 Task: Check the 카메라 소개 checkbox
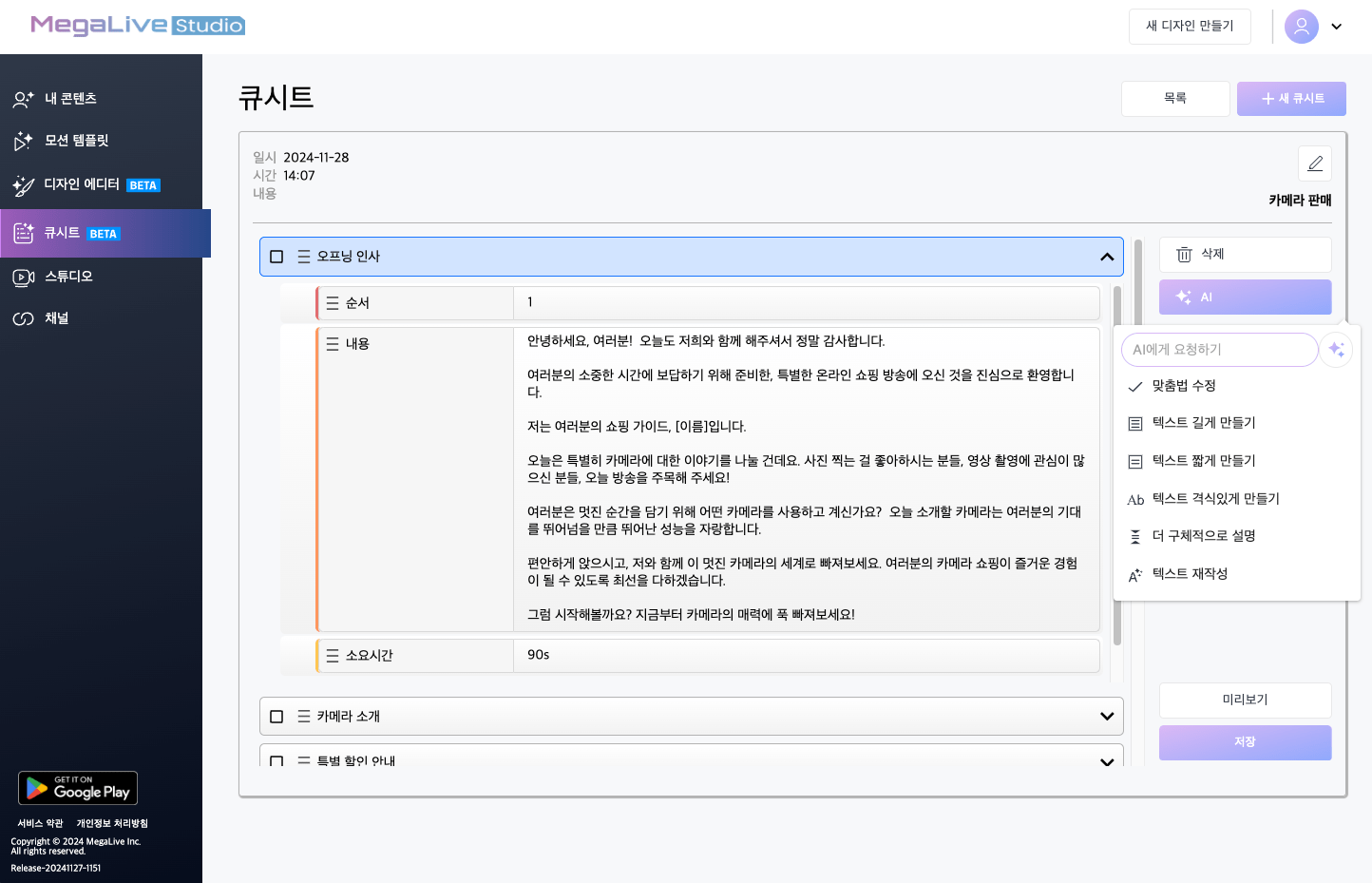pyautogui.click(x=276, y=717)
